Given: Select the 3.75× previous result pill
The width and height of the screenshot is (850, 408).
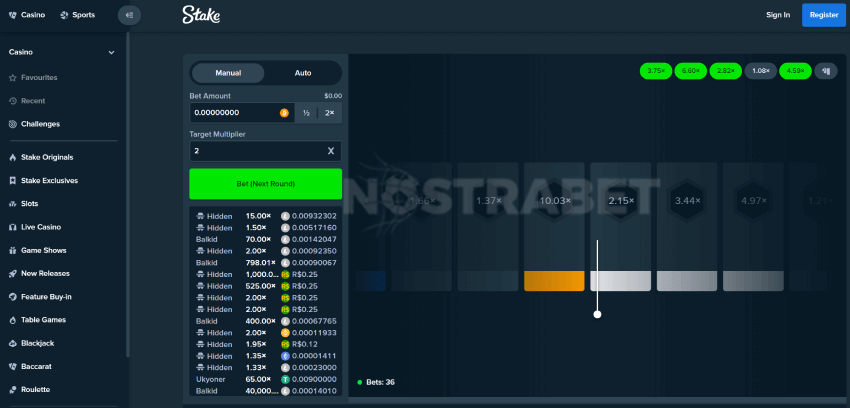Looking at the screenshot, I should (656, 71).
